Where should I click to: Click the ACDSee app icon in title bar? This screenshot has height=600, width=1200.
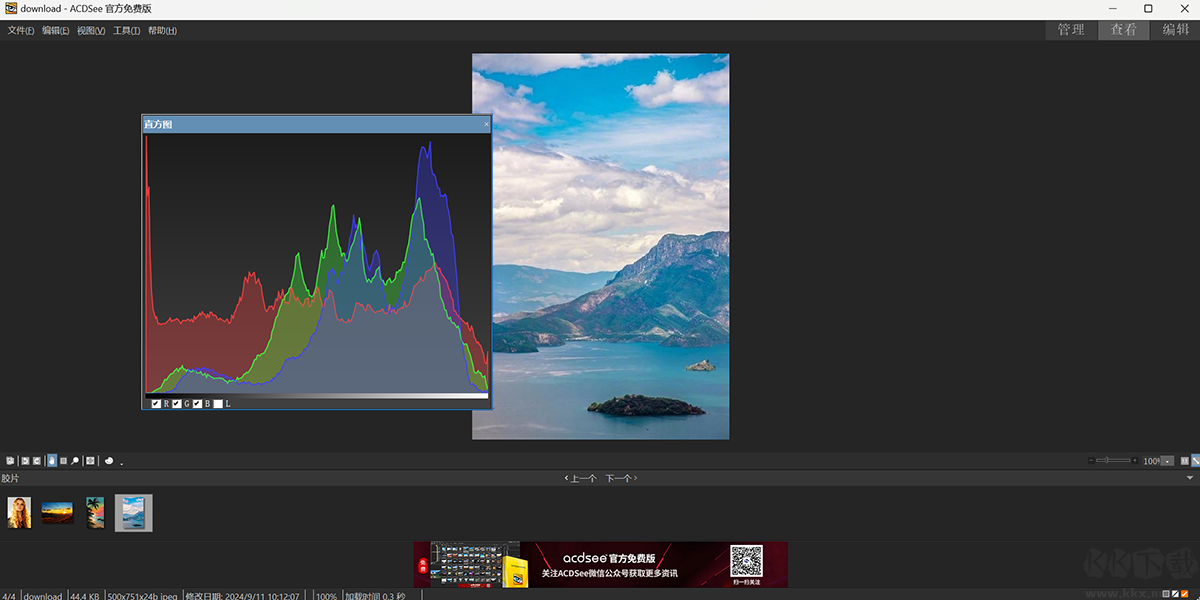11,9
